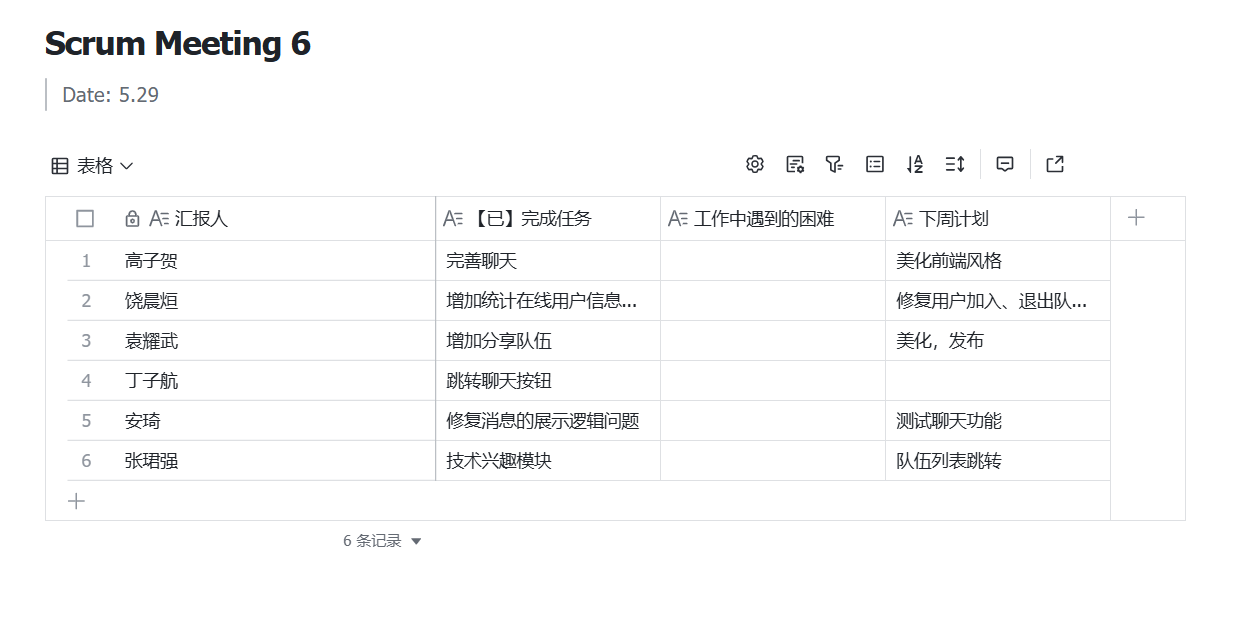The height and width of the screenshot is (618, 1246).
Task: Select the cell 完善聊天
Action: coord(548,261)
